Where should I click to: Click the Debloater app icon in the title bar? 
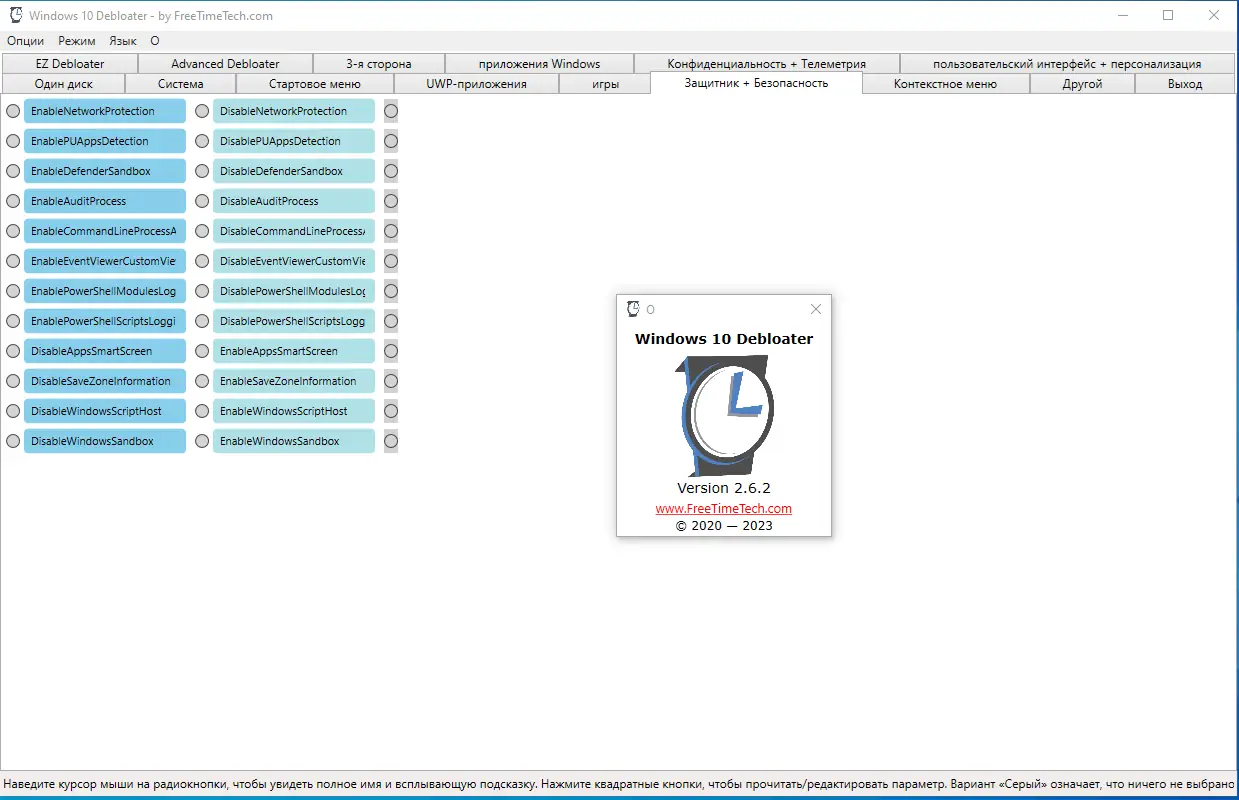tap(16, 16)
